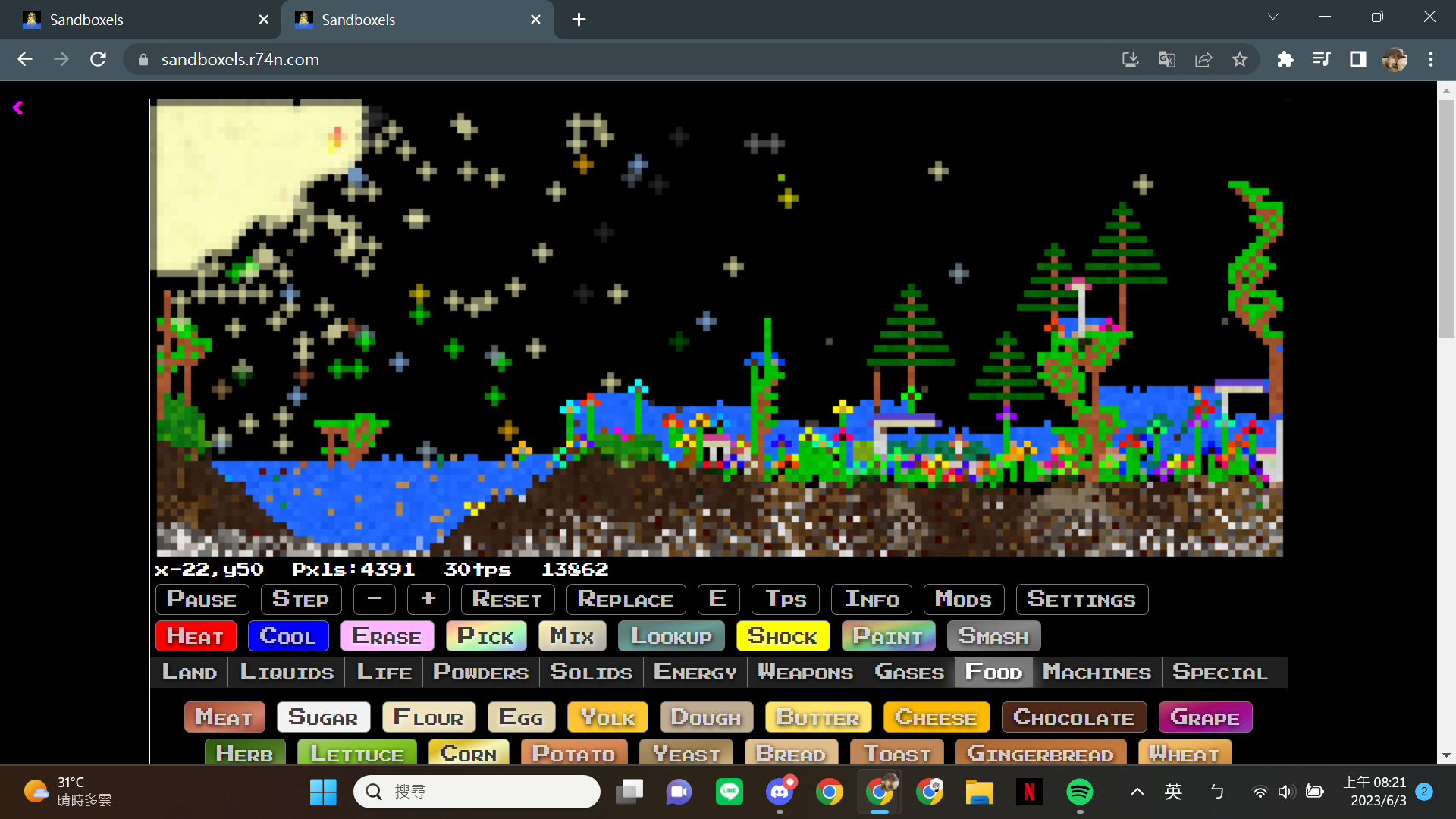Open the browser side panel icon
Screen dimensions: 1456x819
[x=1357, y=59]
